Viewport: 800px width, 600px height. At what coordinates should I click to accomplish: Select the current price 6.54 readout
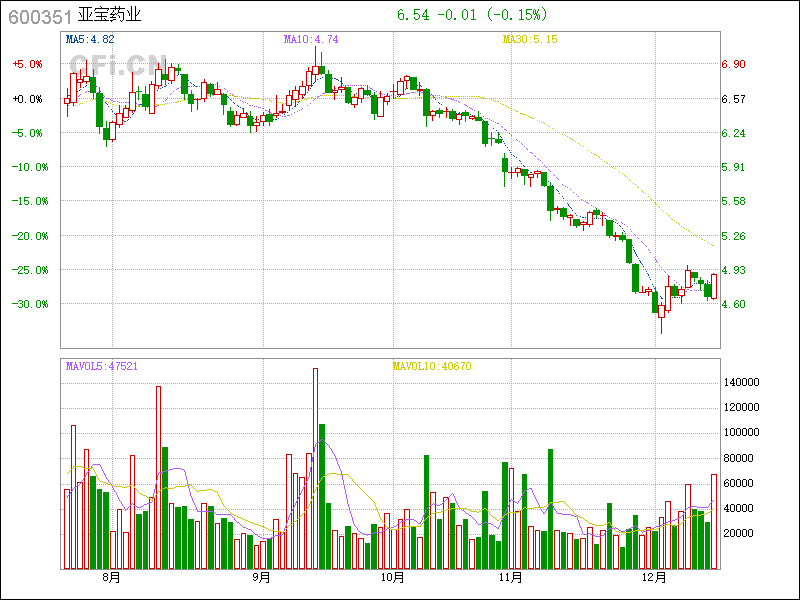pyautogui.click(x=413, y=15)
